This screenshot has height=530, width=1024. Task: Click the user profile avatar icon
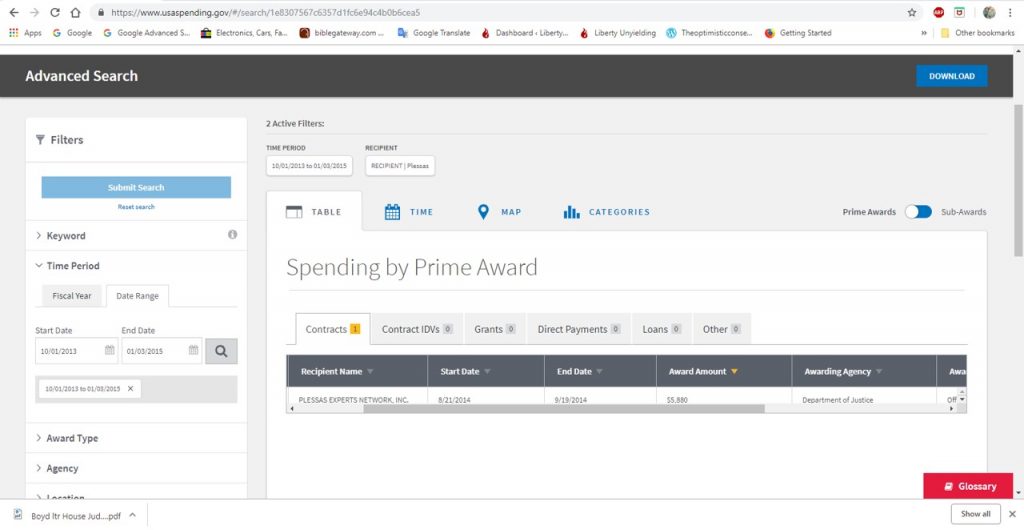point(989,12)
